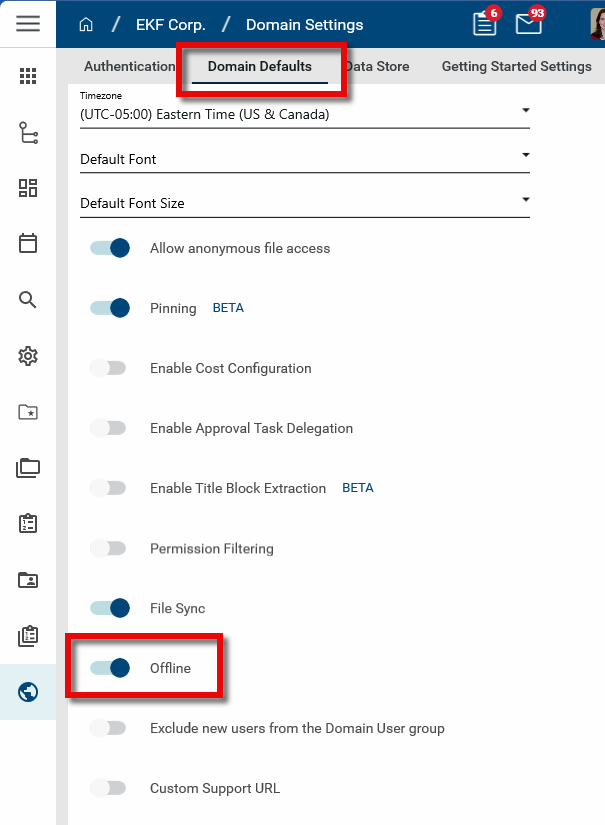The height and width of the screenshot is (825, 605).
Task: Open the apps grid icon in sidebar
Action: click(28, 76)
